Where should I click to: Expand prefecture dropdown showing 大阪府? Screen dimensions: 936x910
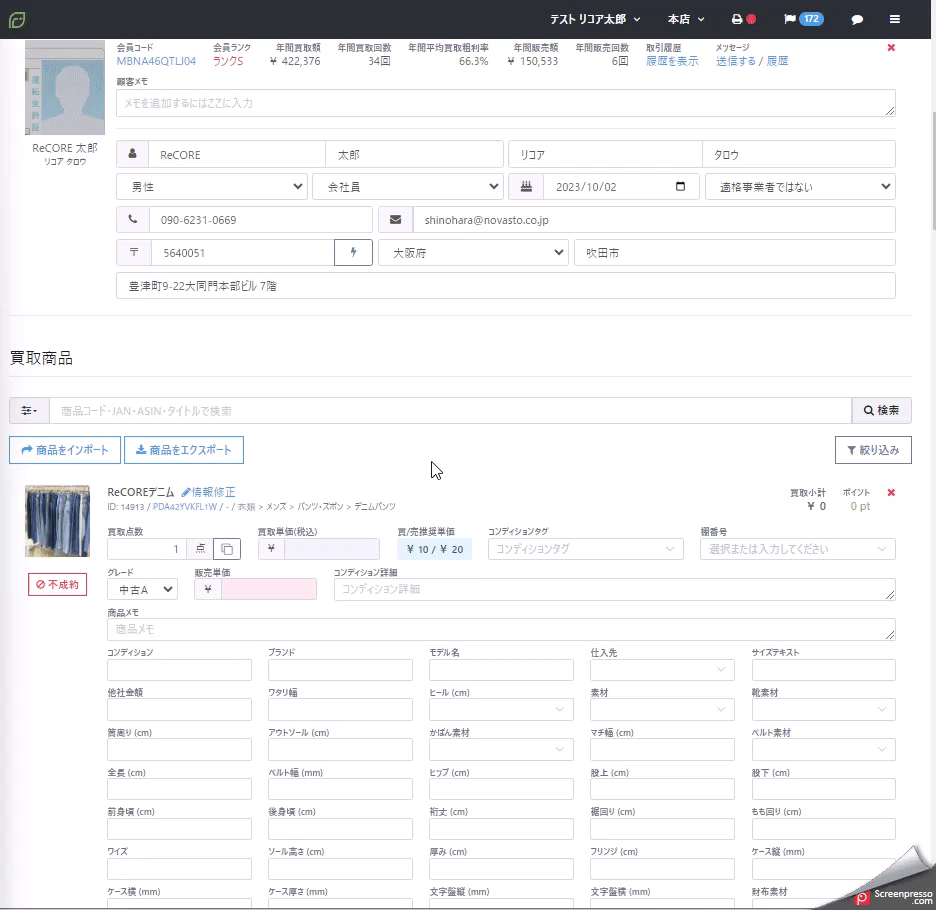click(473, 253)
